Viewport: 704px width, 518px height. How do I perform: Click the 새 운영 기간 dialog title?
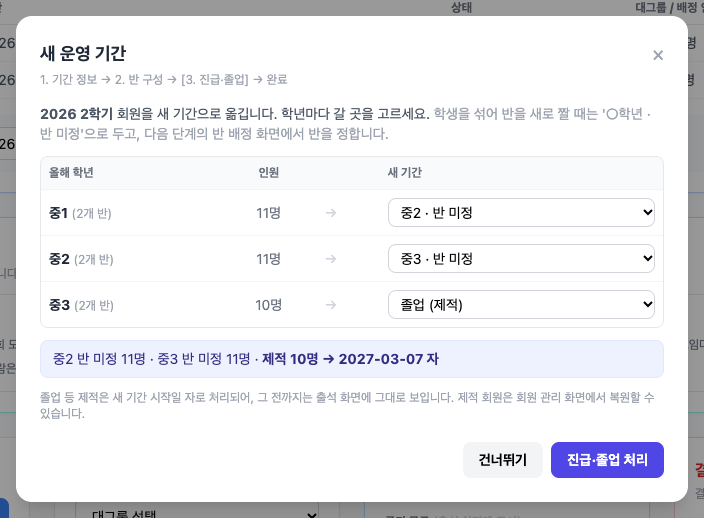(83, 53)
